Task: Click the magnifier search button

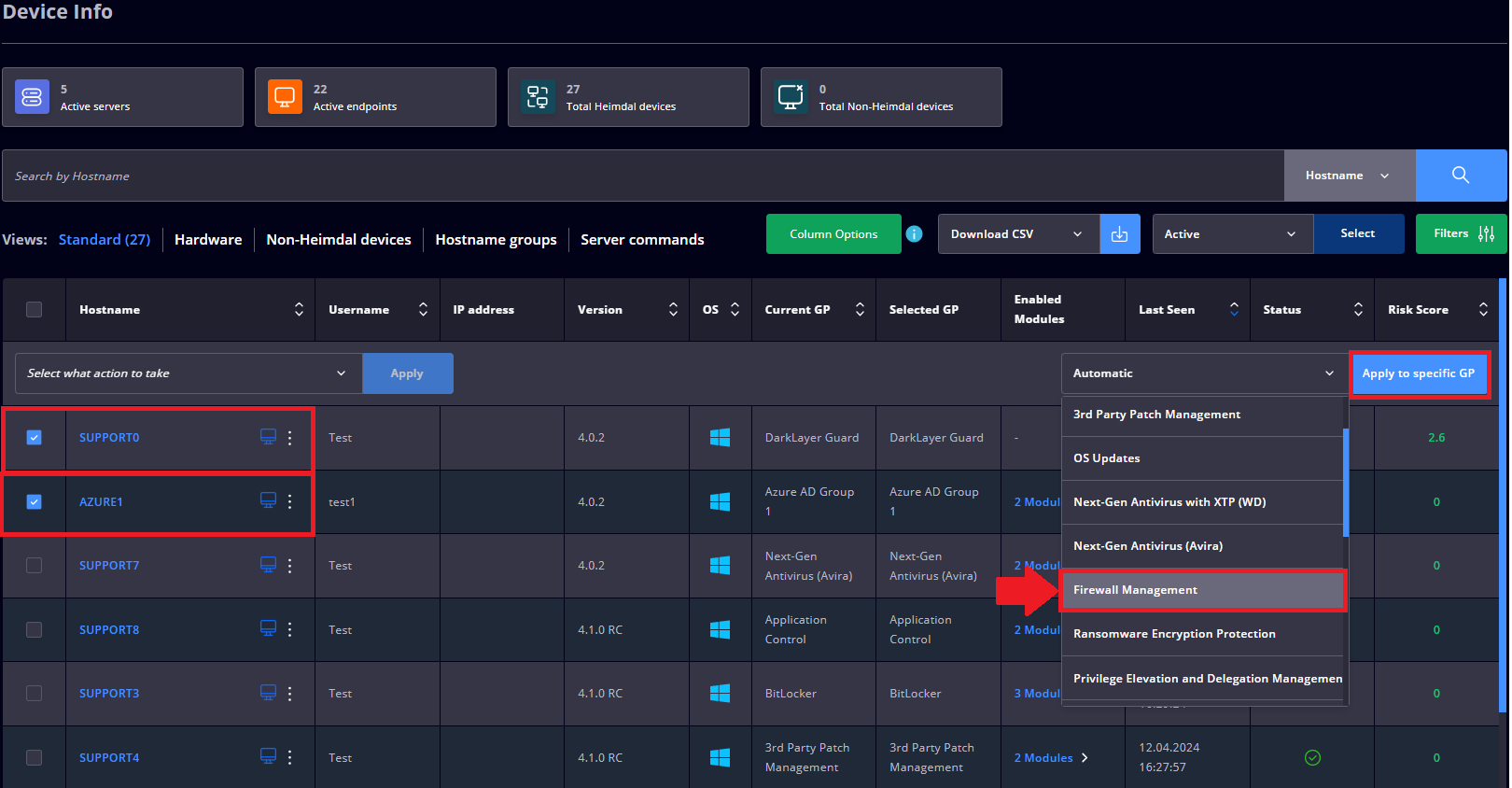Action: click(x=1461, y=176)
